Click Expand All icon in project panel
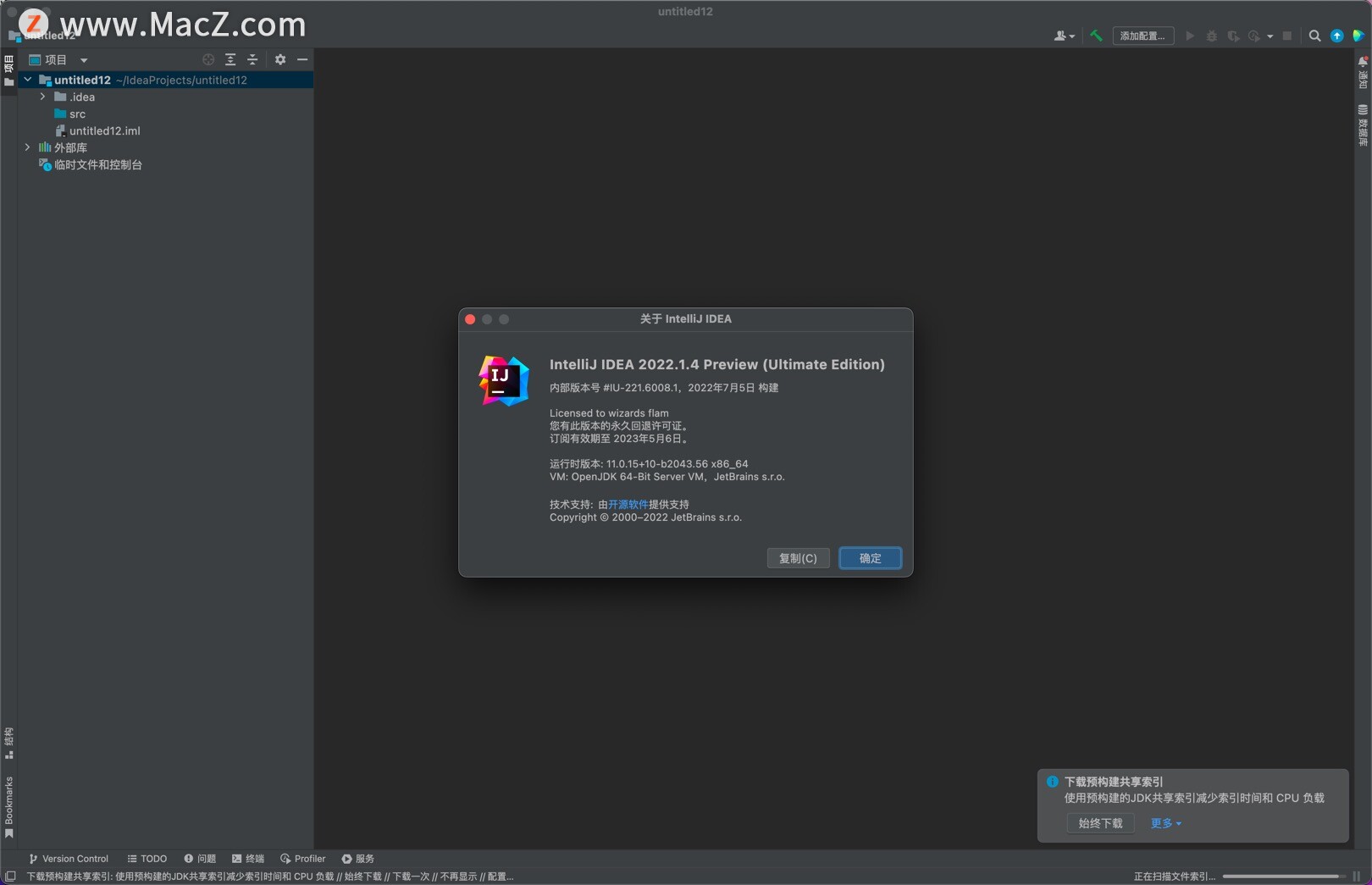The width and height of the screenshot is (1372, 885). click(x=230, y=59)
